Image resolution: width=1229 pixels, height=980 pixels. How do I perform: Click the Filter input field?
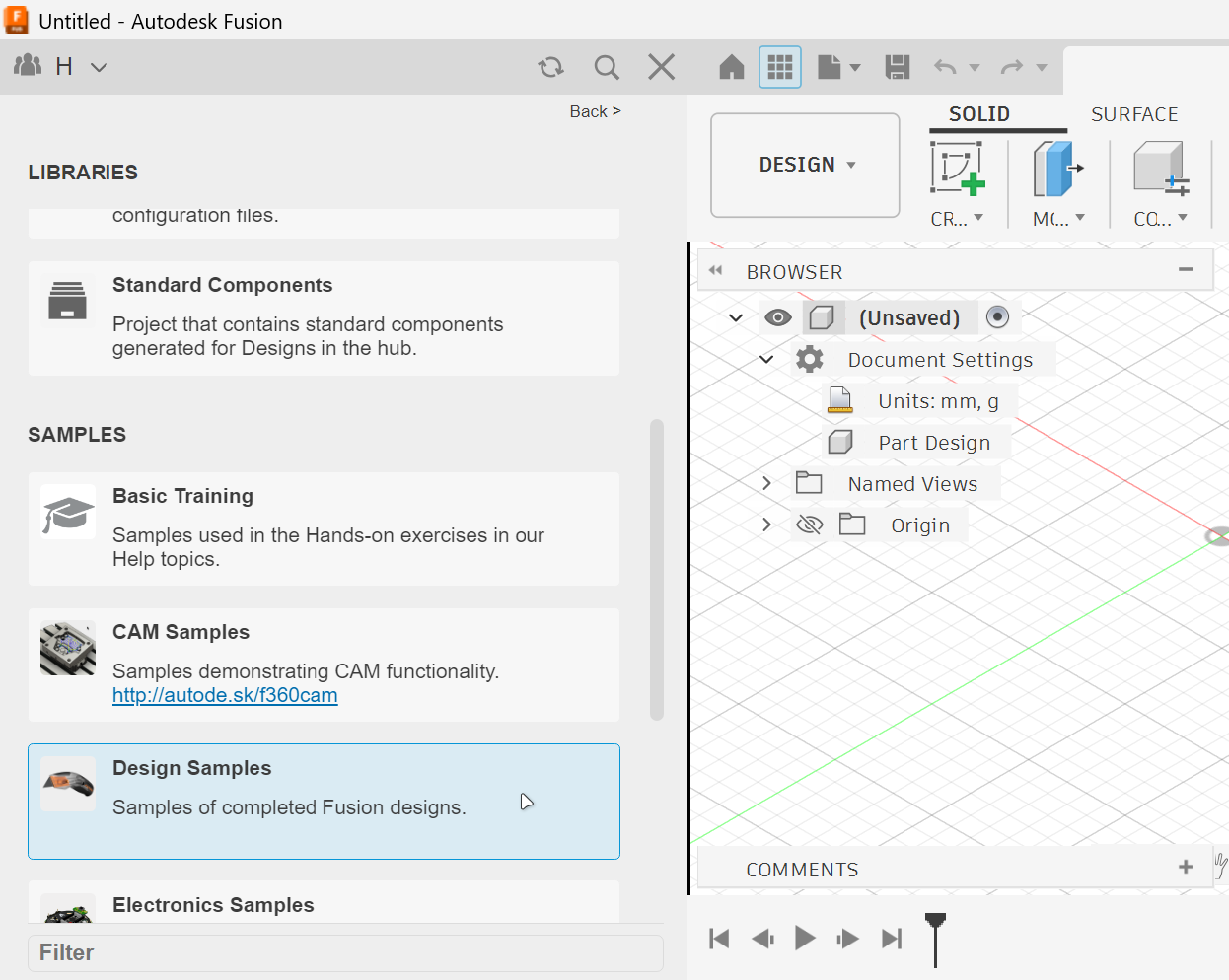345,952
